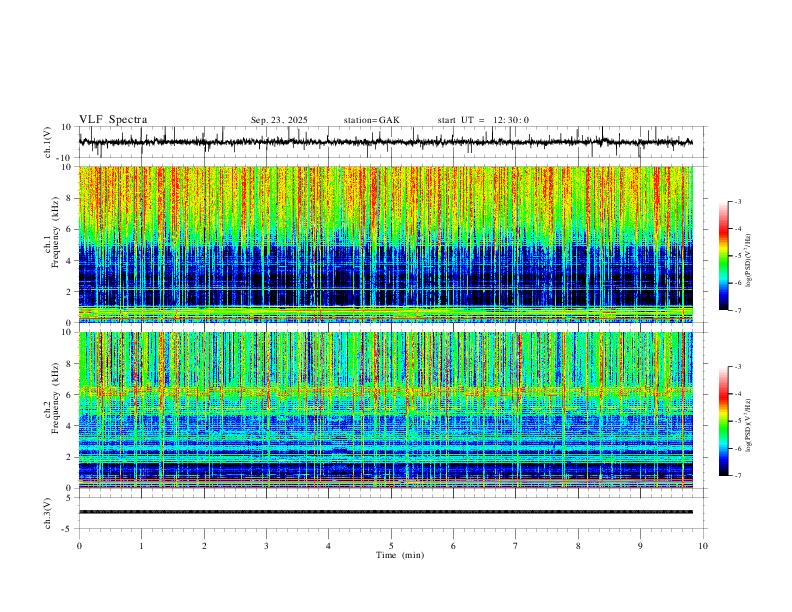The image size is (792, 612).
Task: Click inside the ch.1 spectrogram panel
Action: 386,244
